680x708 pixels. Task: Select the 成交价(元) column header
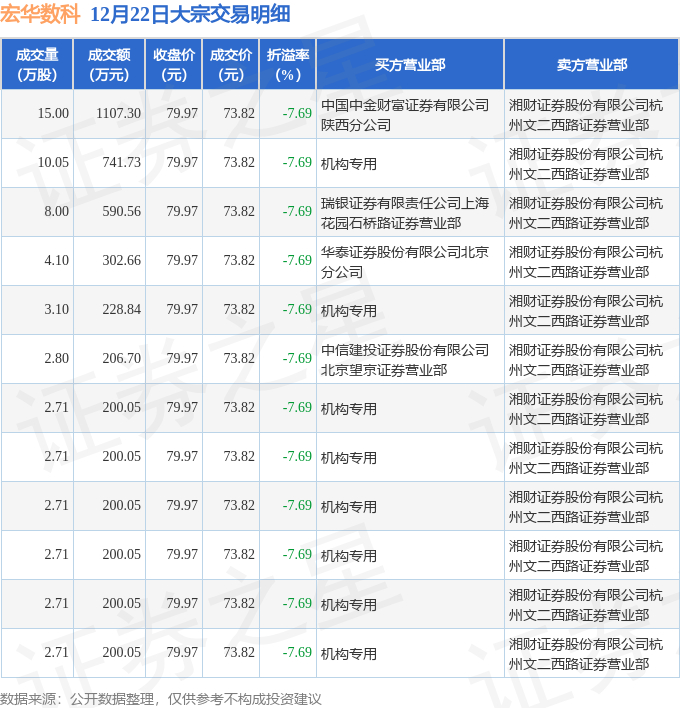pos(231,65)
